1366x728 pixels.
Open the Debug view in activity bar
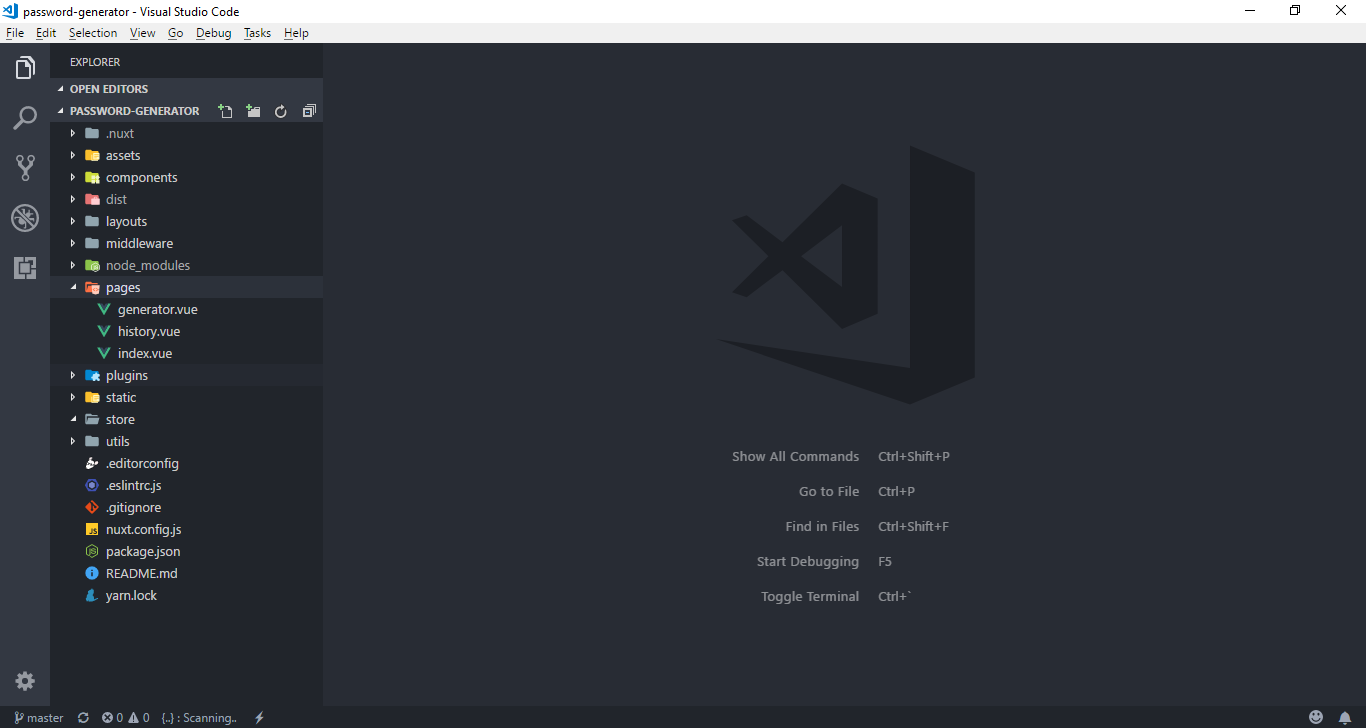click(x=25, y=218)
